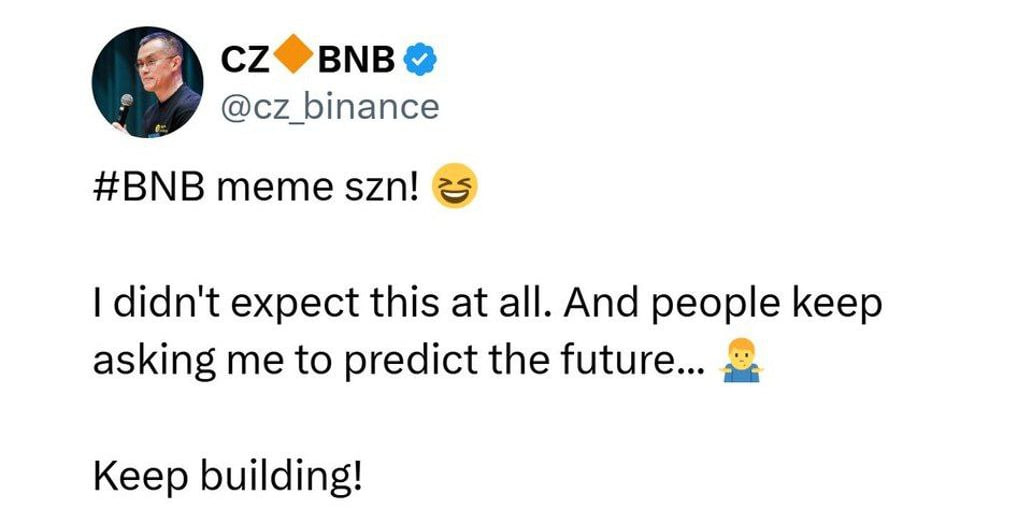Open CZ's profile picture avatar
The image size is (1032, 531).
click(x=147, y=83)
